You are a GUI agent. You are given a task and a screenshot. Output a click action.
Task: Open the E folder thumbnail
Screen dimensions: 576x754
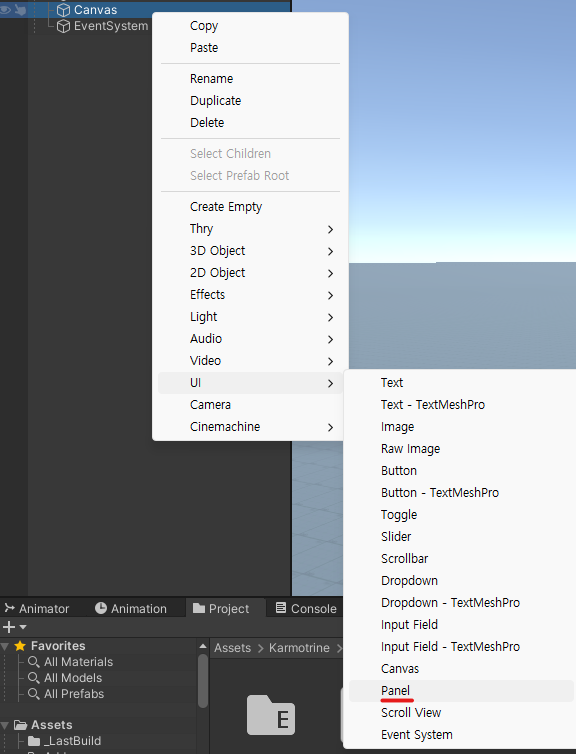(271, 715)
